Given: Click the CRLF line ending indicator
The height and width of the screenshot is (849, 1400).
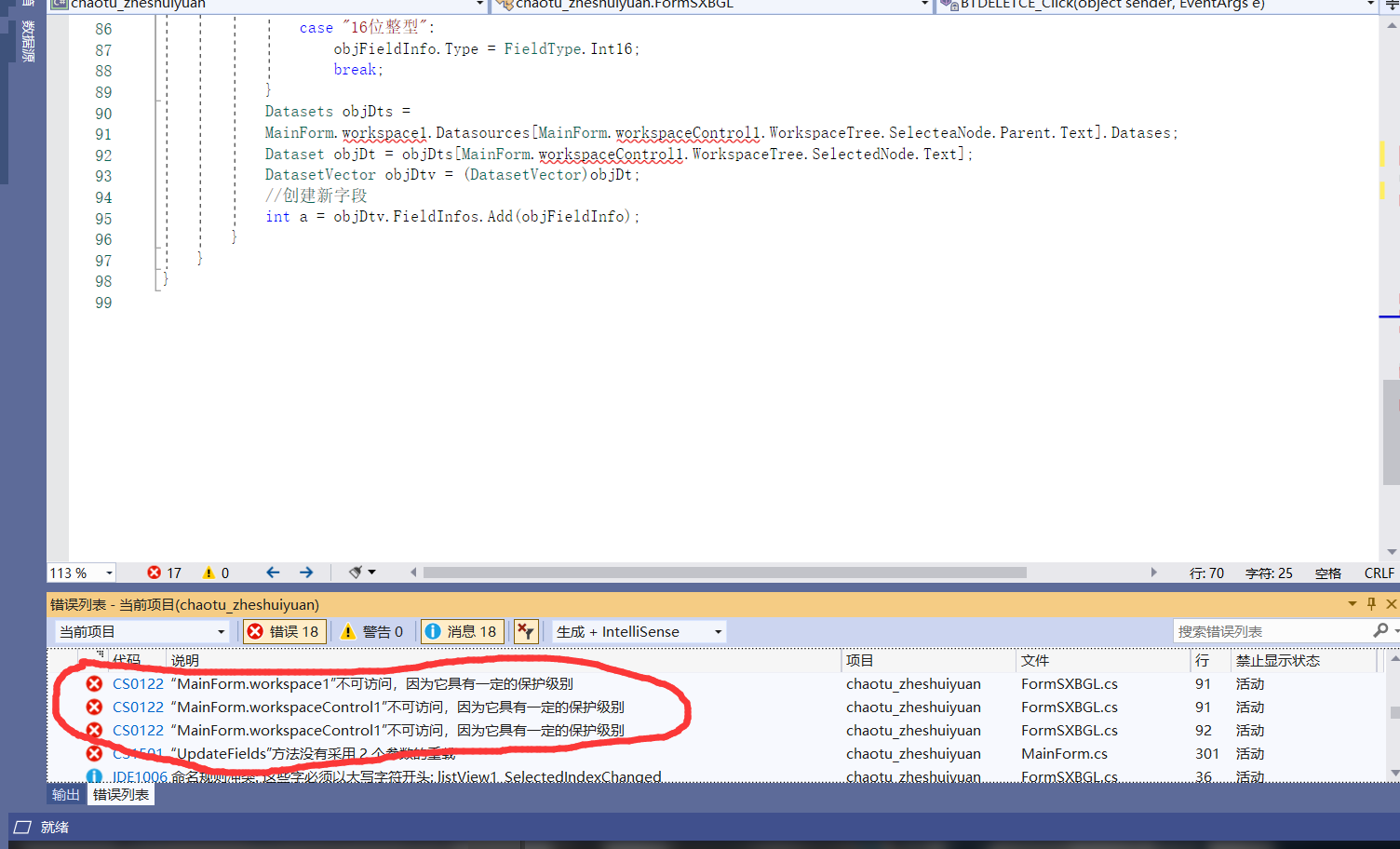Looking at the screenshot, I should pos(1380,573).
